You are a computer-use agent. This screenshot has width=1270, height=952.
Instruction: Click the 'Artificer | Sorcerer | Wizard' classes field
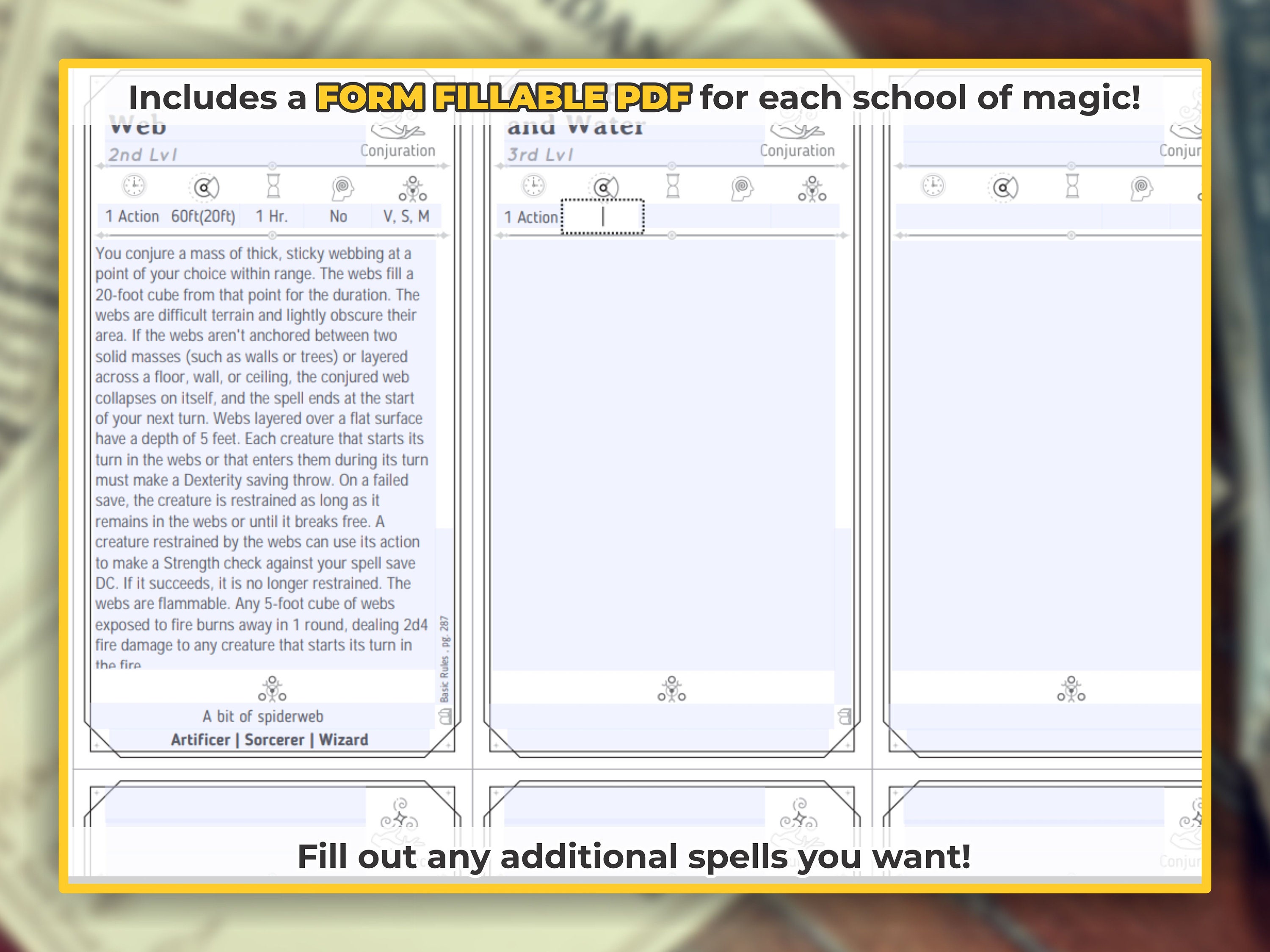click(269, 740)
